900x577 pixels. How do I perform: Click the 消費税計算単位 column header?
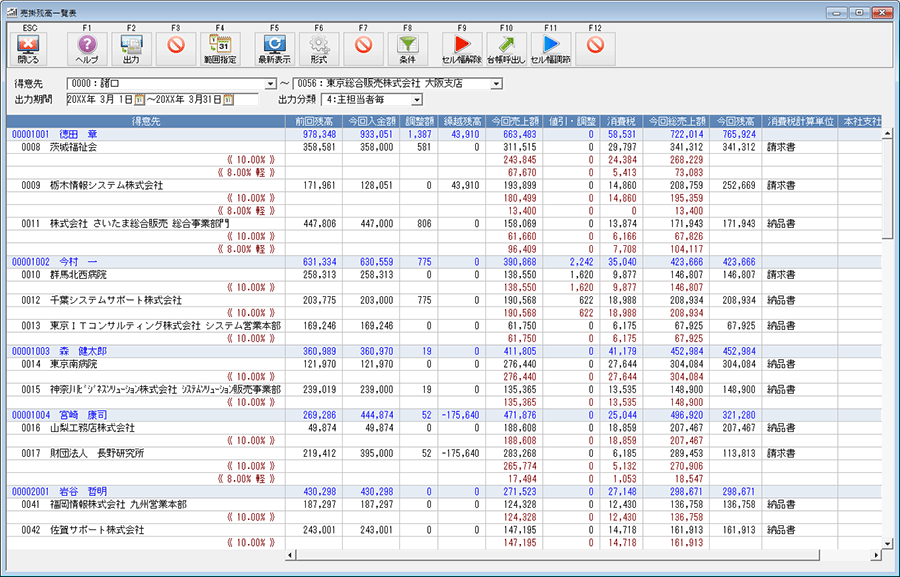tap(800, 121)
